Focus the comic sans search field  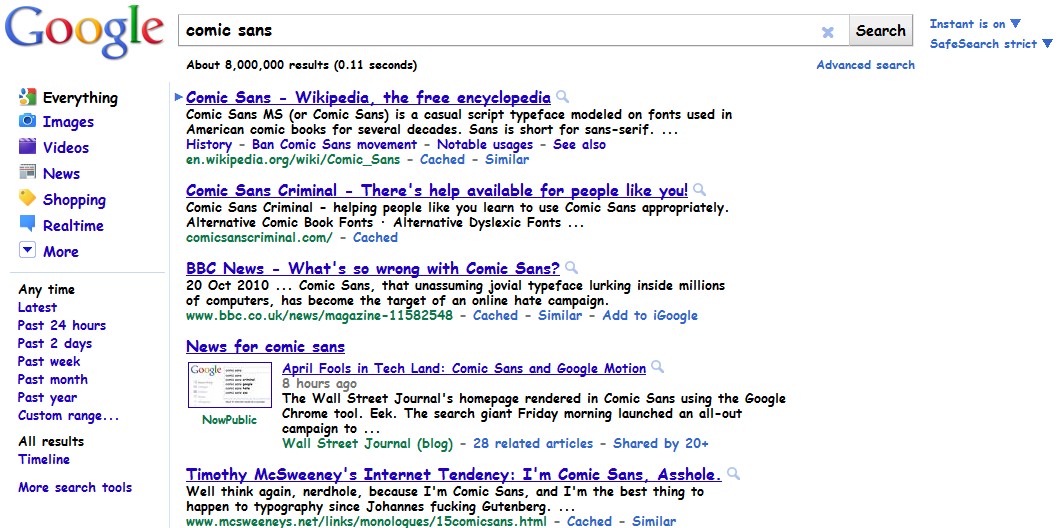tap(500, 31)
